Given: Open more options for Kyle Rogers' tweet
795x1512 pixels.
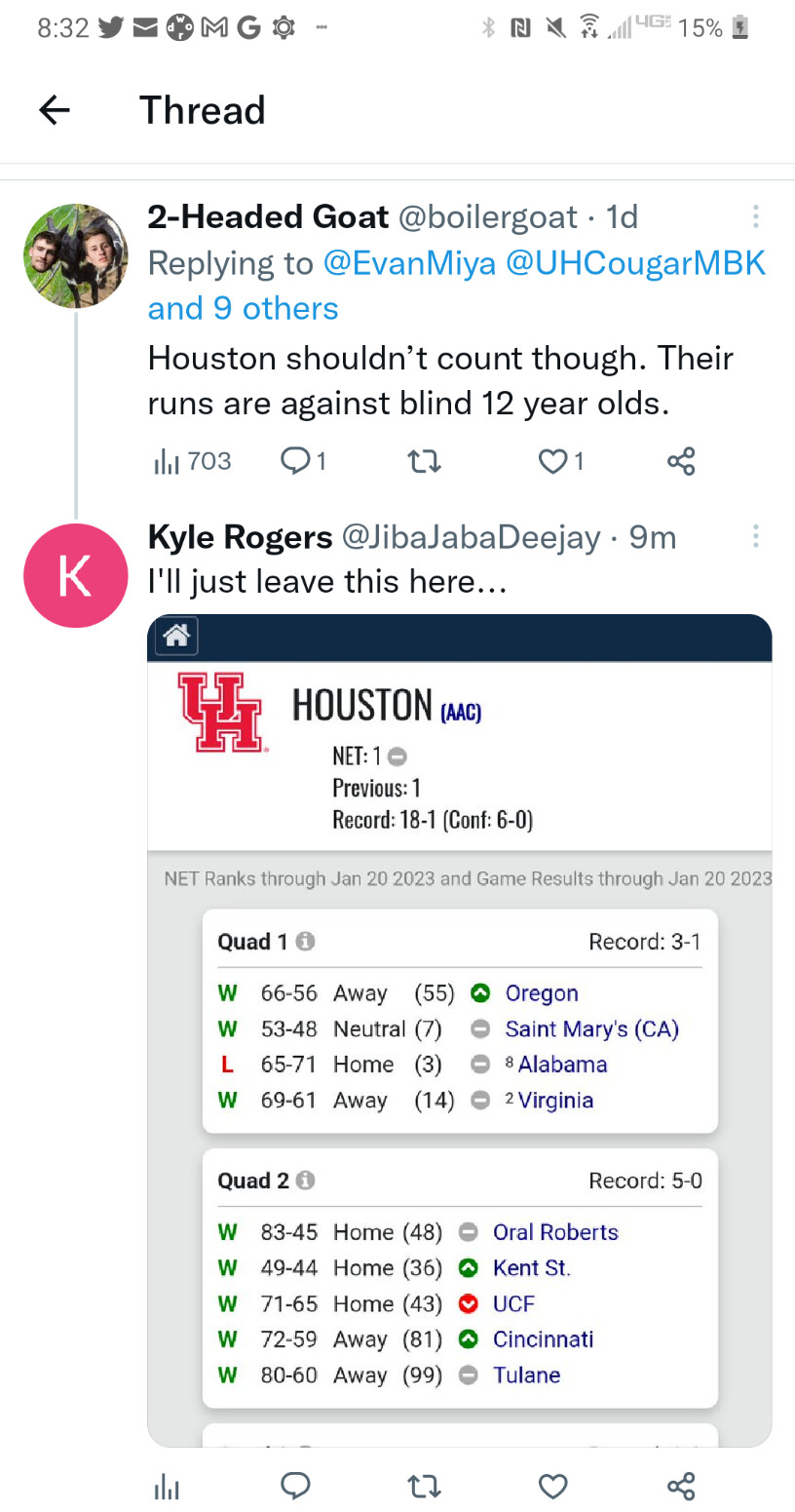Looking at the screenshot, I should coord(755,536).
